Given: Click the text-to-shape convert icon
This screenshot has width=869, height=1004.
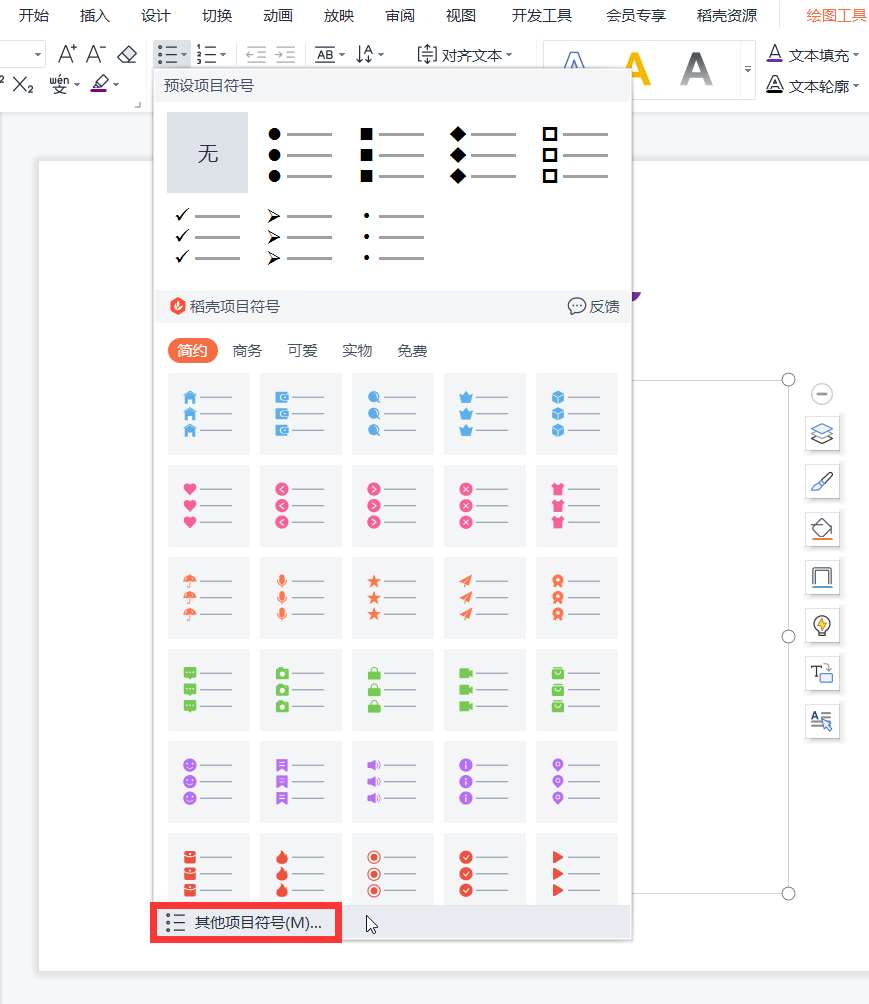Looking at the screenshot, I should [822, 674].
